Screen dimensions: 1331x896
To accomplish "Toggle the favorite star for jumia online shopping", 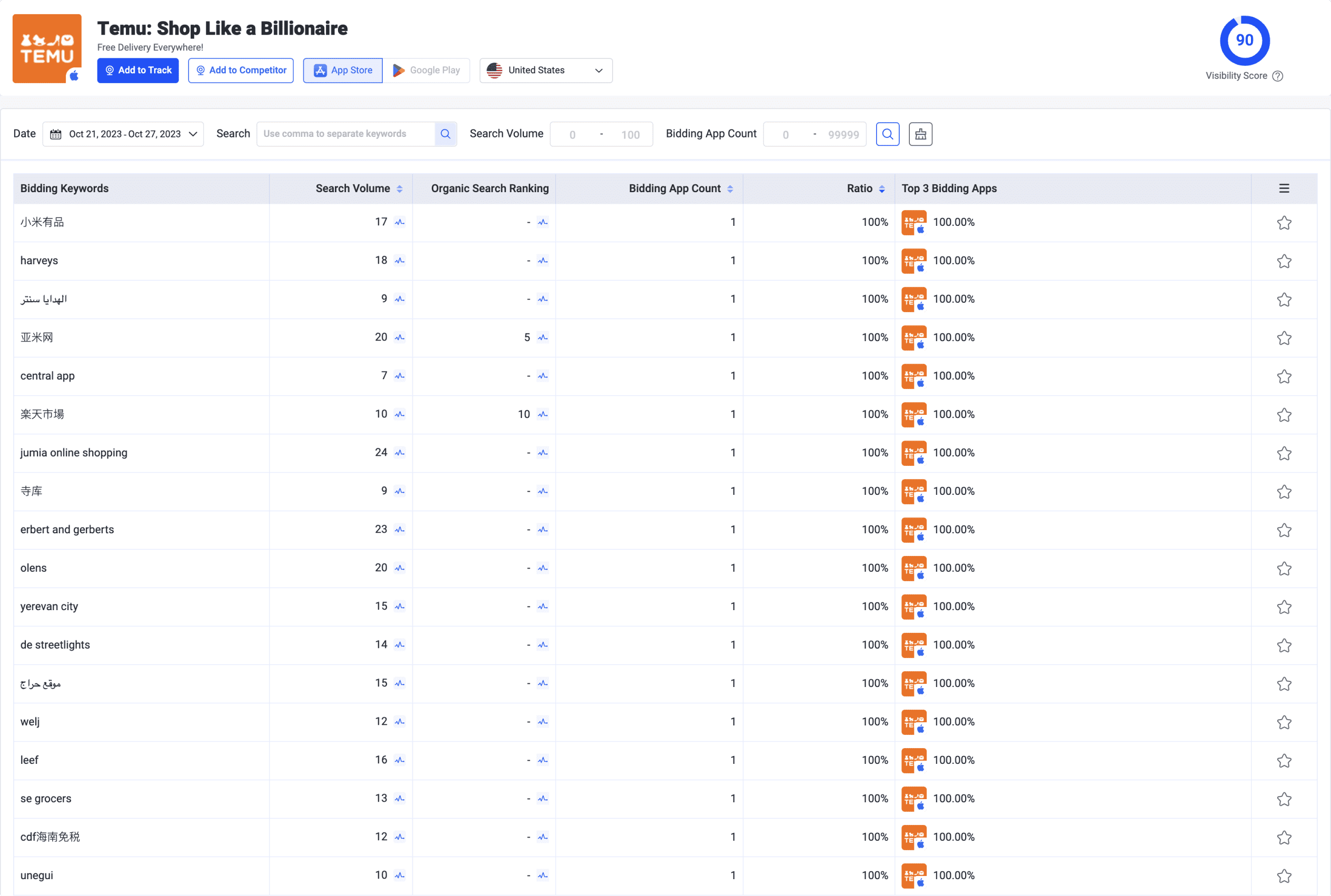I will click(x=1284, y=453).
